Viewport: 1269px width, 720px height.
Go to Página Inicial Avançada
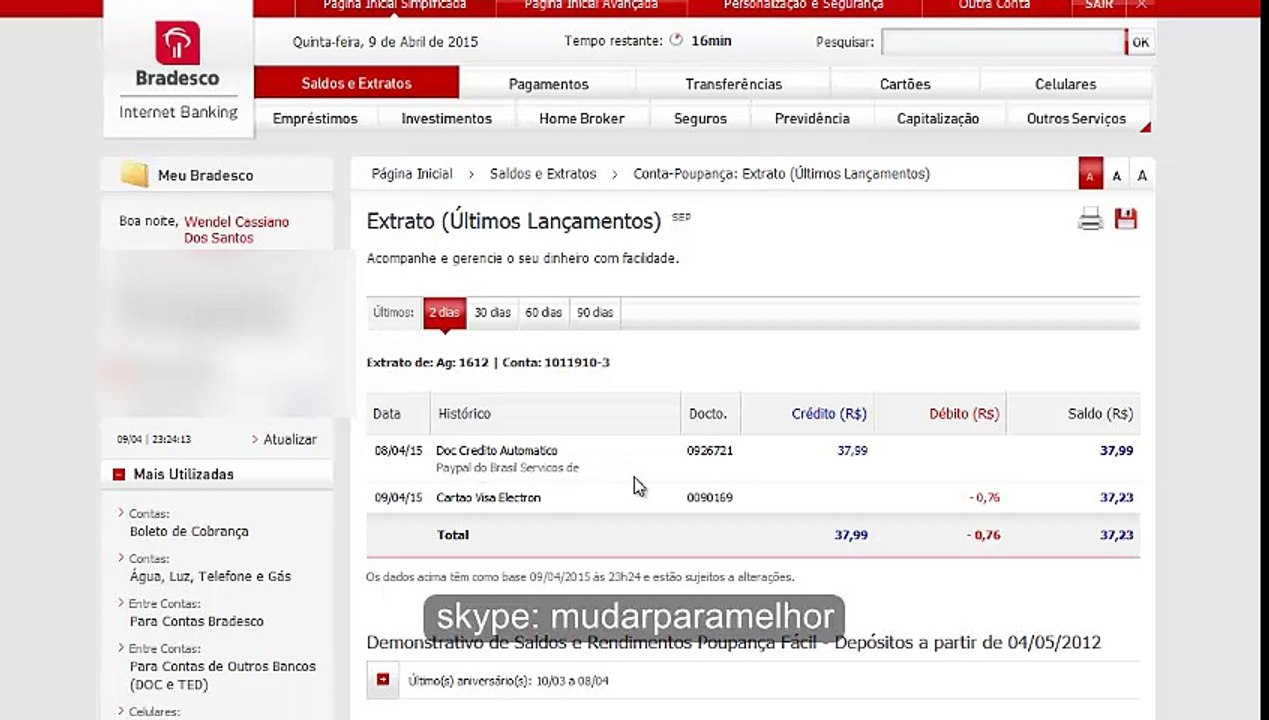tap(591, 5)
